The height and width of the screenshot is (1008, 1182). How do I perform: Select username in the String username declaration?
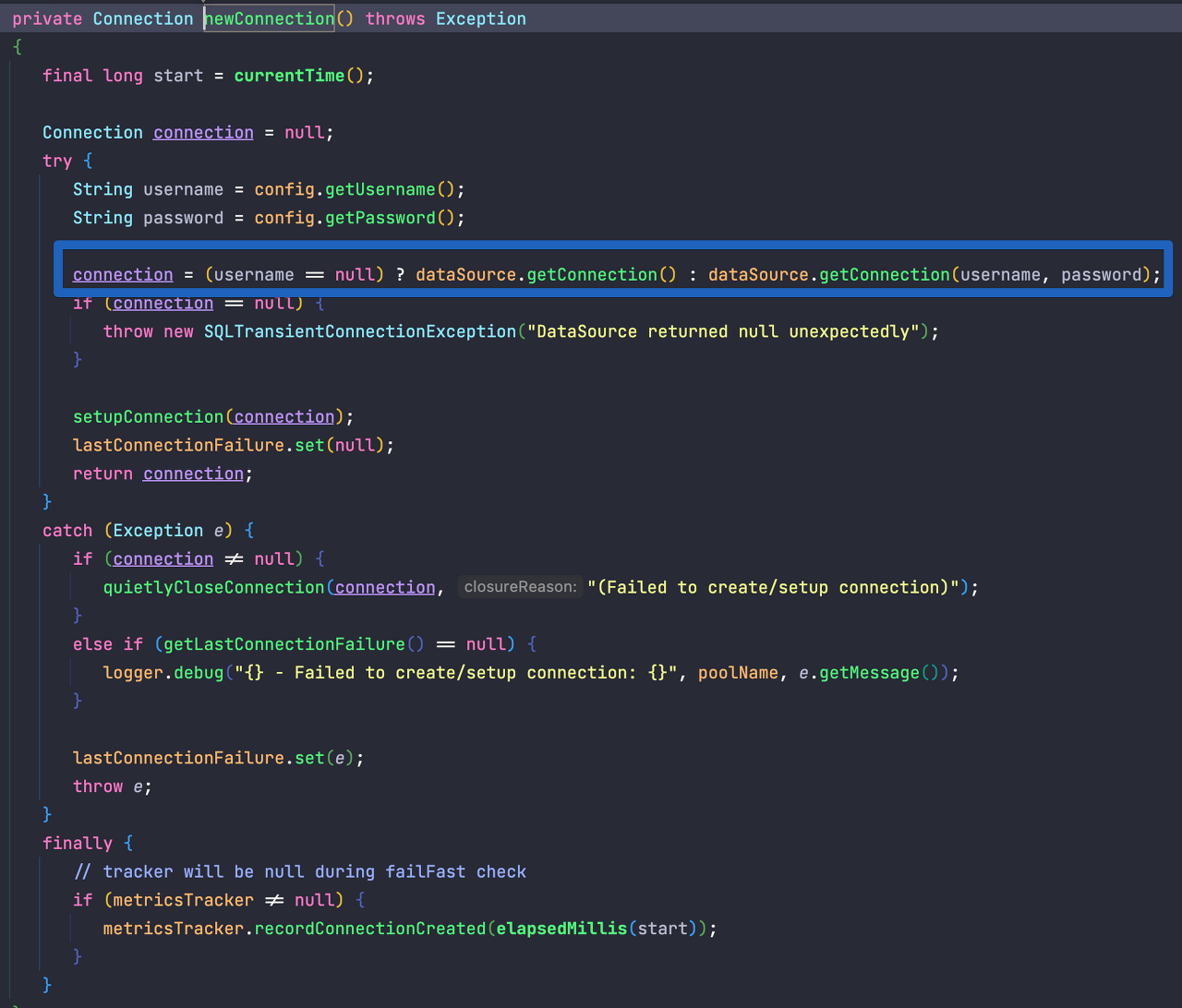pyautogui.click(x=183, y=189)
